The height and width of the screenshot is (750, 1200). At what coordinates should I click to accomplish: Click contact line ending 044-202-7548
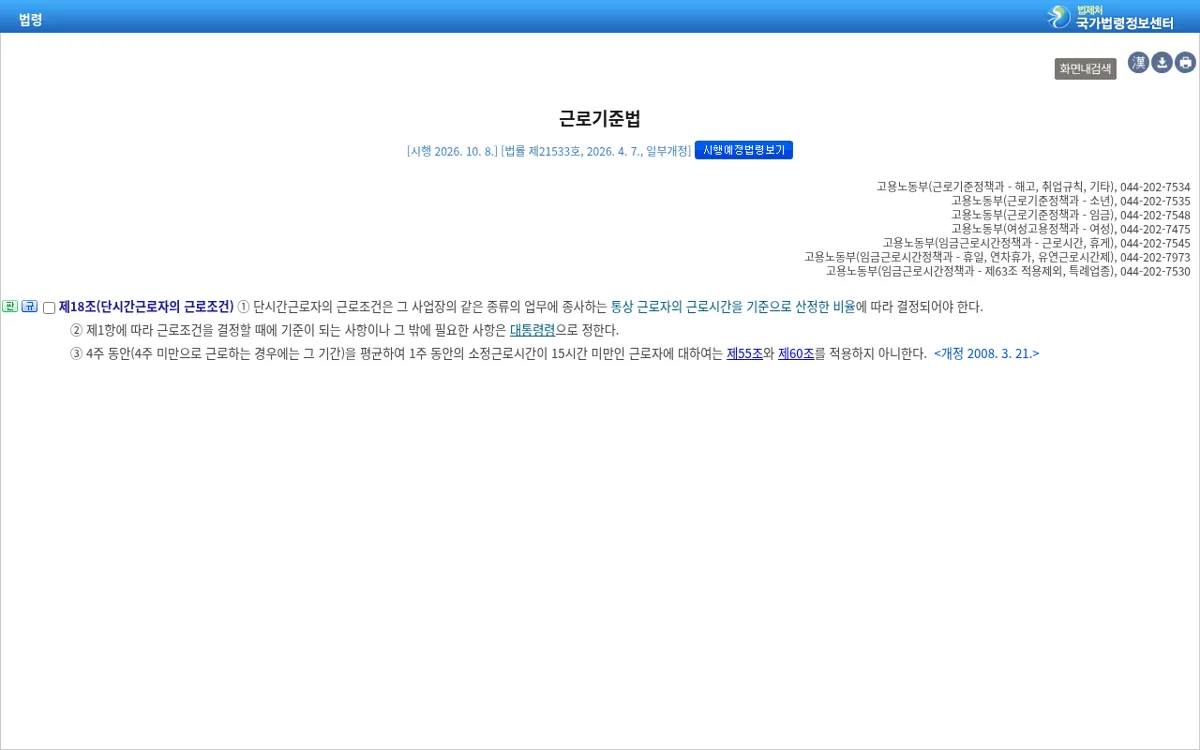(x=1070, y=215)
